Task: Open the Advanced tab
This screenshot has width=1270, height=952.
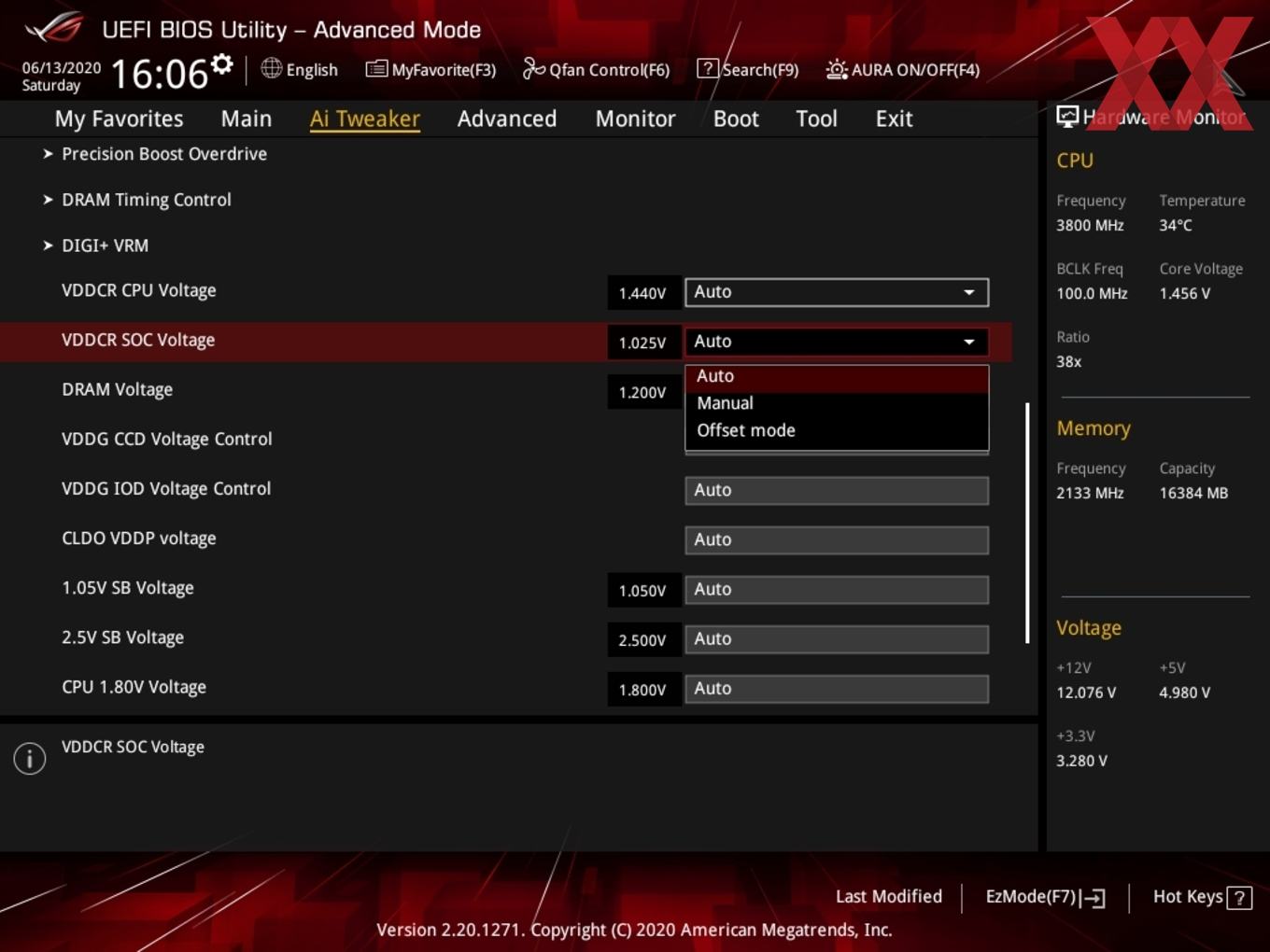Action: (507, 119)
